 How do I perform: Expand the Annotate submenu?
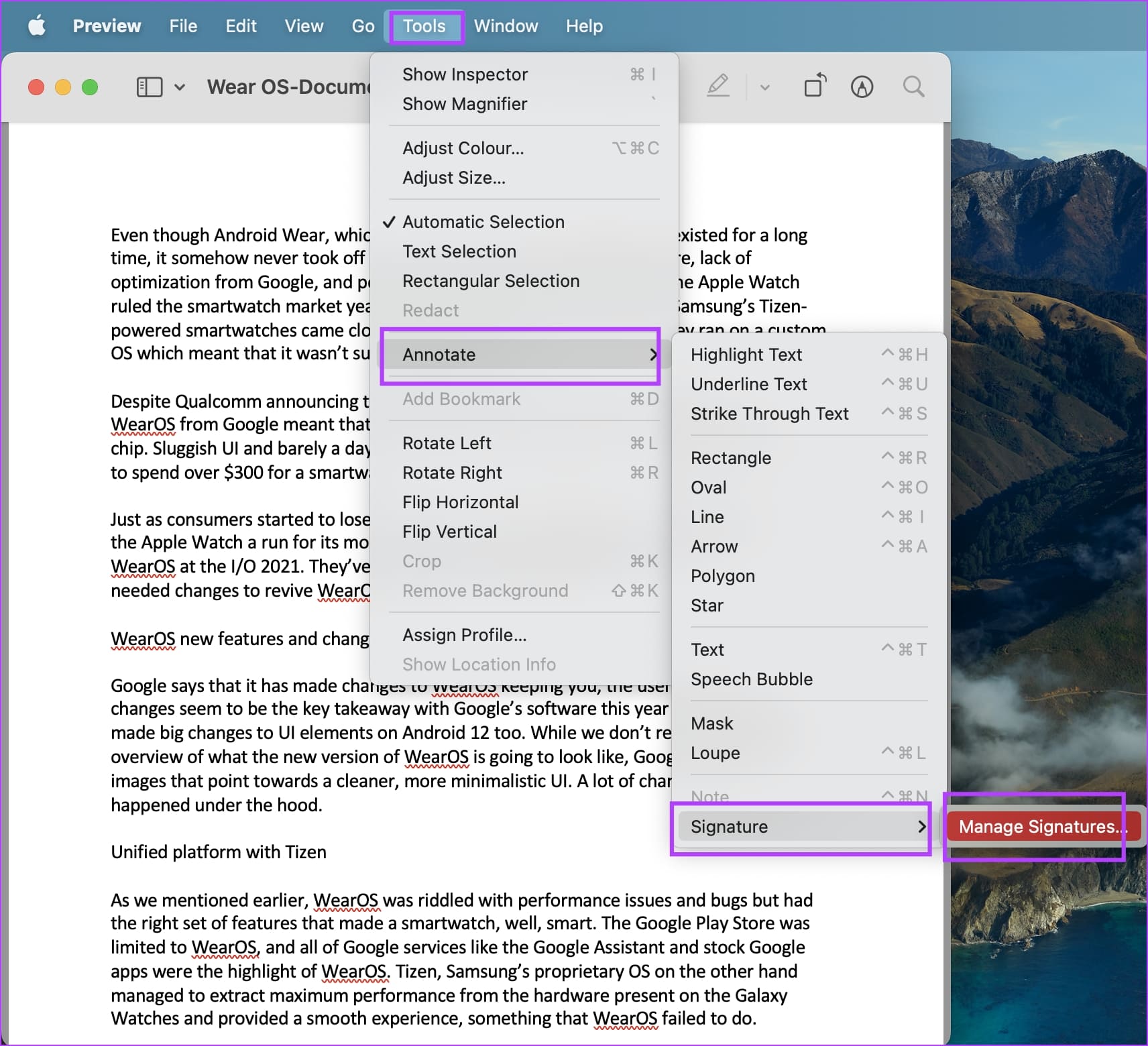pos(524,355)
